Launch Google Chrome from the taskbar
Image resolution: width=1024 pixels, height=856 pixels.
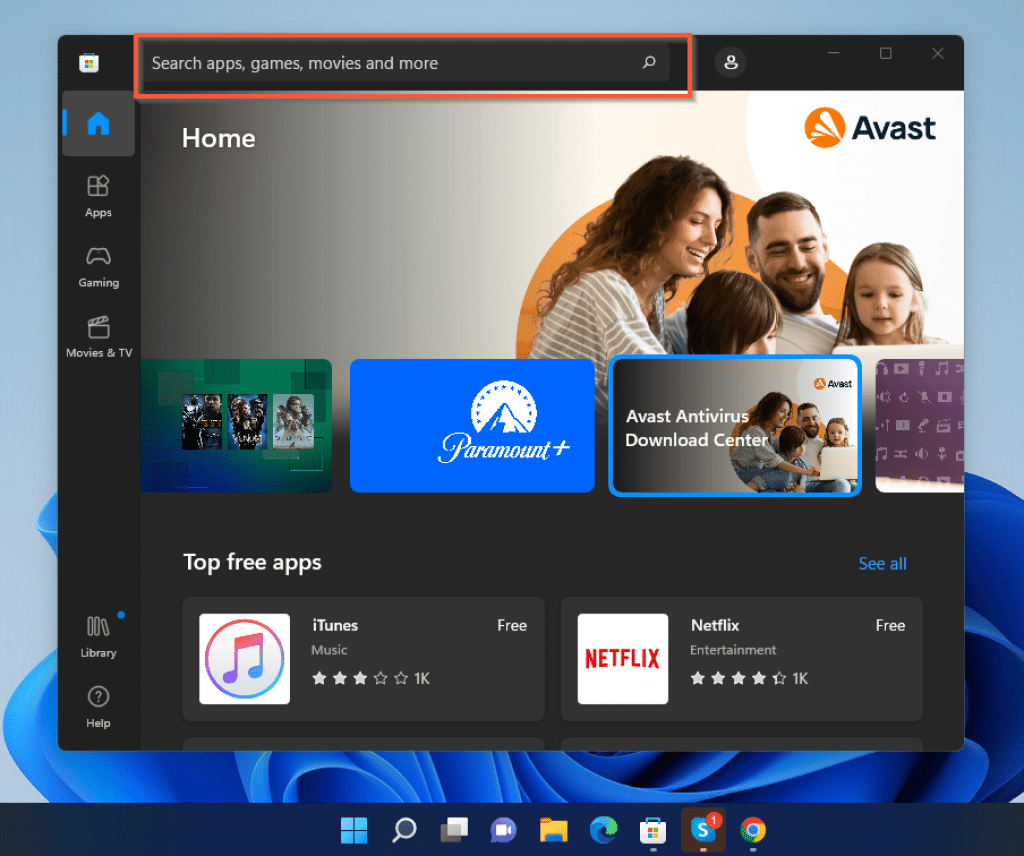coord(753,831)
